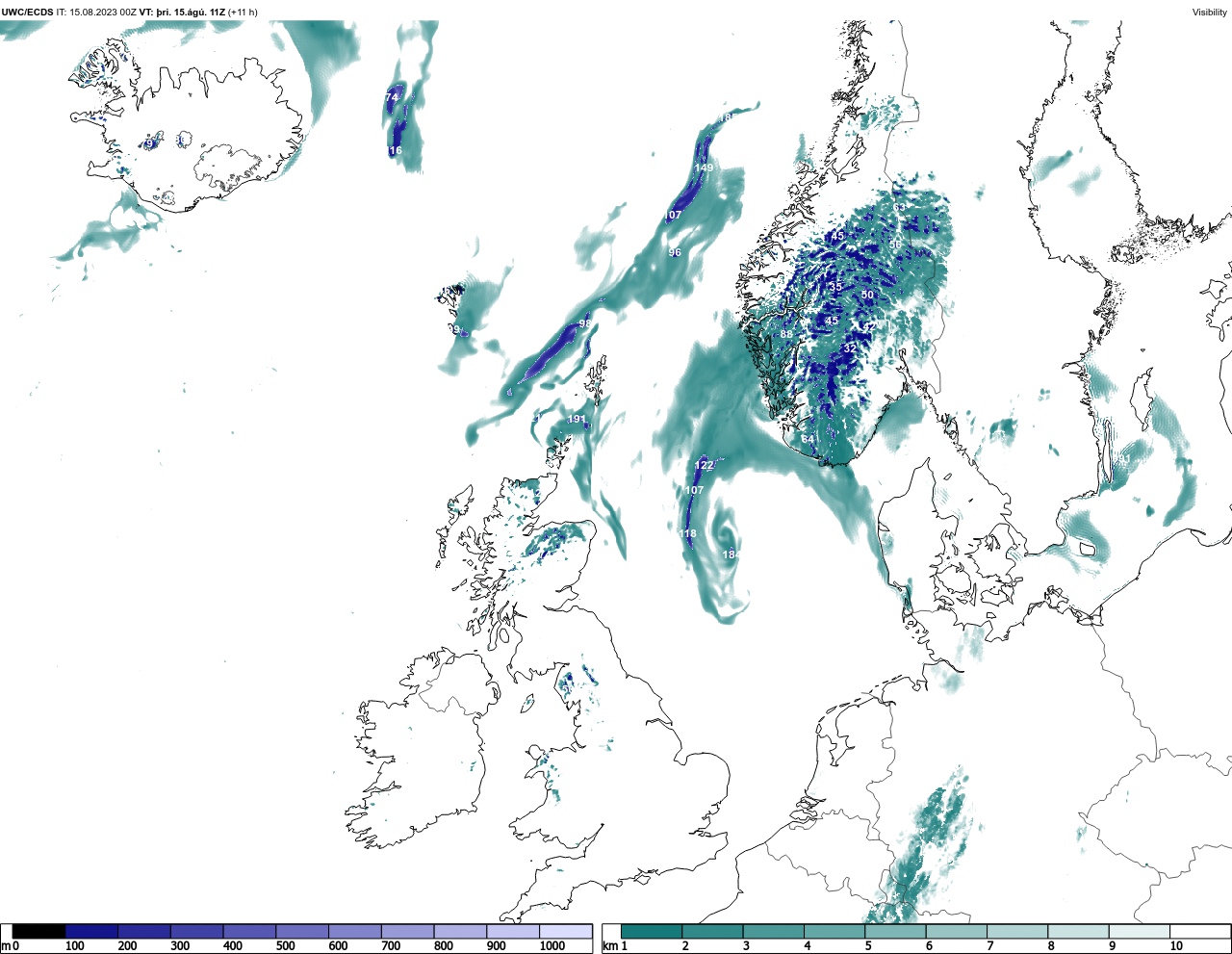Screen dimensions: 1232x954
Task: Pick the 500–600 m legend color block
Action: (x=302, y=932)
